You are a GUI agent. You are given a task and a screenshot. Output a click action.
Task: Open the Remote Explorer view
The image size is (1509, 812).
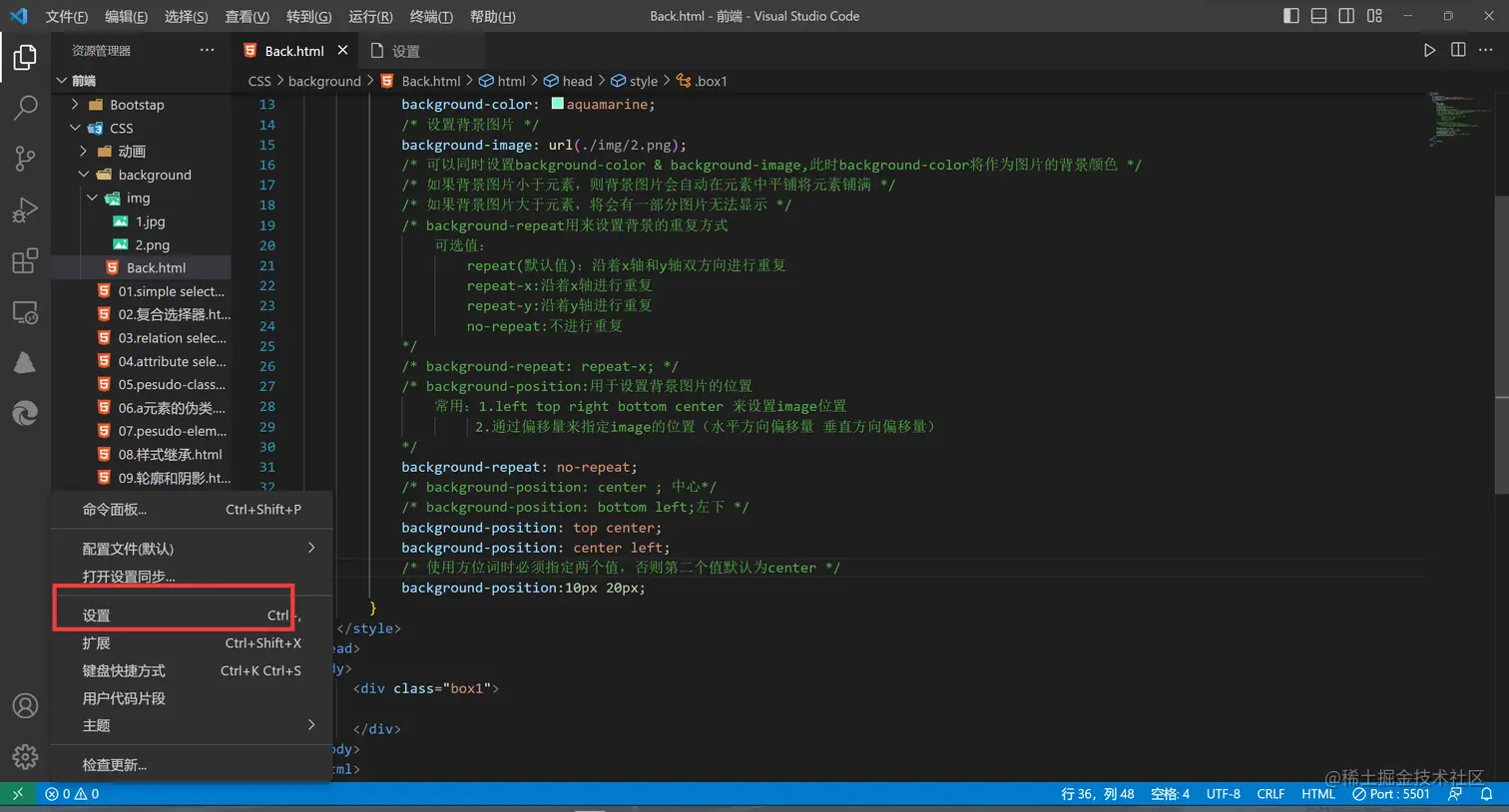[25, 312]
